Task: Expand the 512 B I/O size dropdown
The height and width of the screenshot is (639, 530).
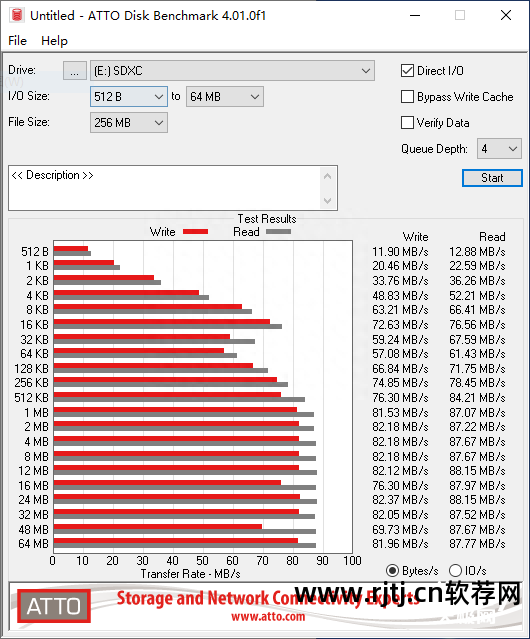Action: point(129,97)
